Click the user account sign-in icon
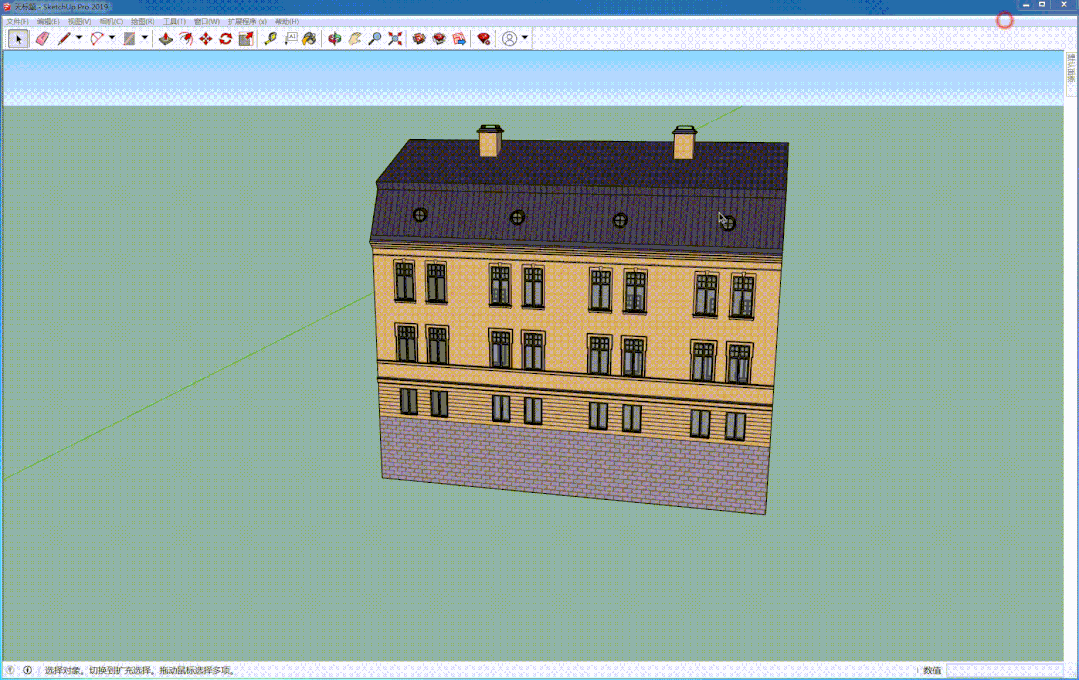The width and height of the screenshot is (1079, 680). point(509,39)
